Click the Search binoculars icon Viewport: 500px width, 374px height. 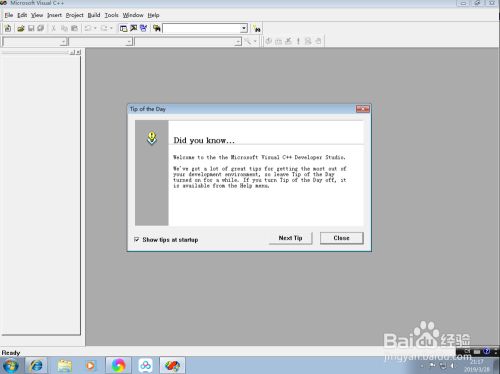pos(256,29)
